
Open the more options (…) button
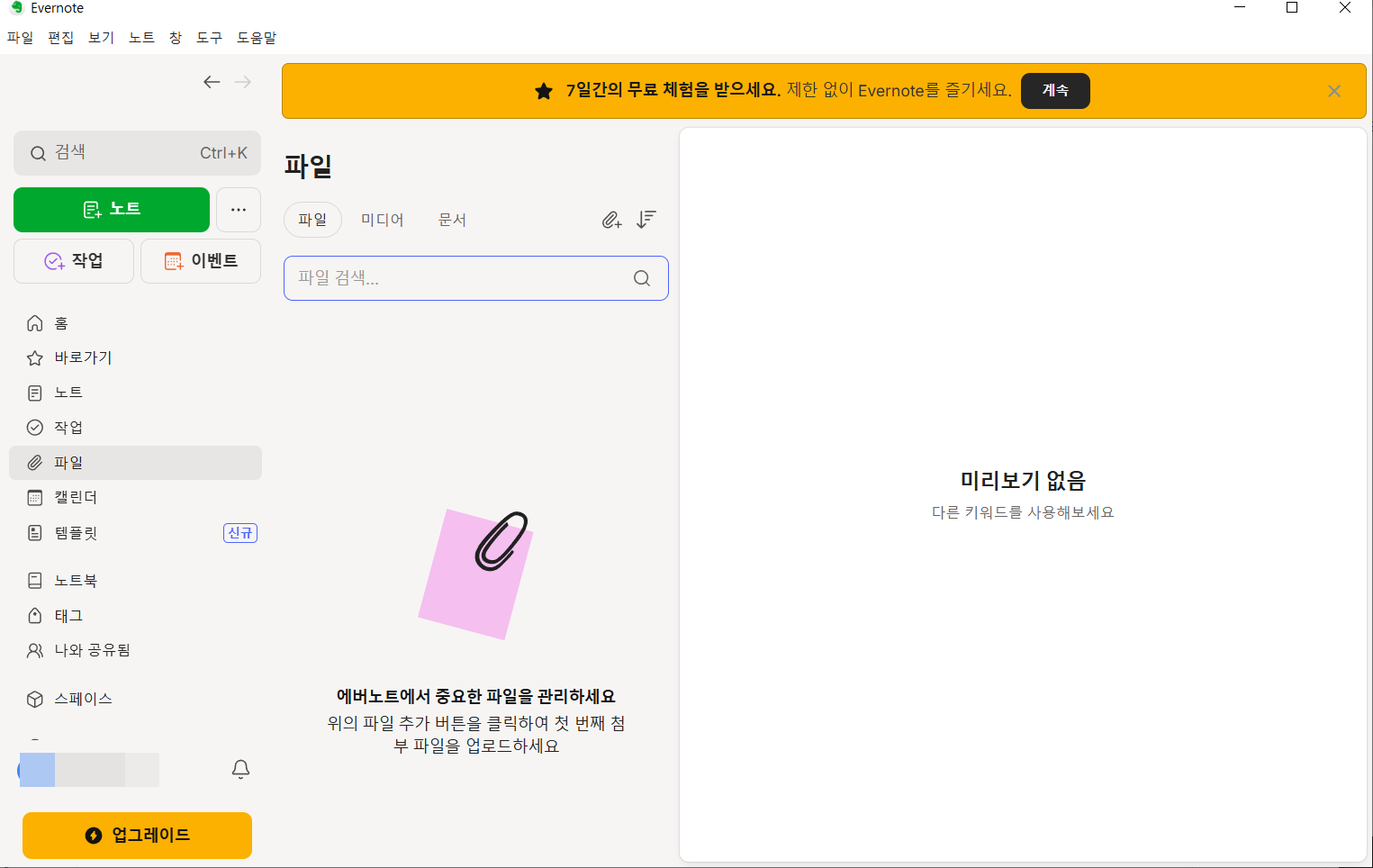click(x=239, y=209)
